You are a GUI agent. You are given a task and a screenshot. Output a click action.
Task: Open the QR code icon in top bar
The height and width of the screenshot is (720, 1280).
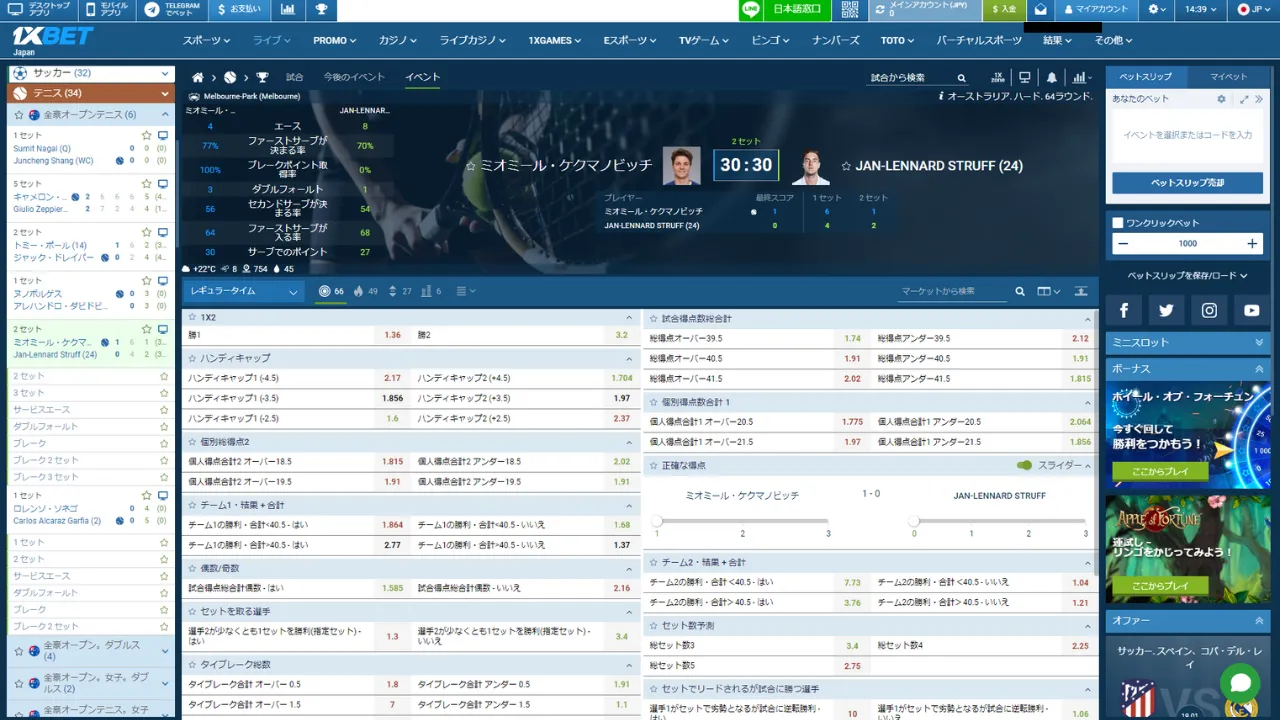click(850, 10)
